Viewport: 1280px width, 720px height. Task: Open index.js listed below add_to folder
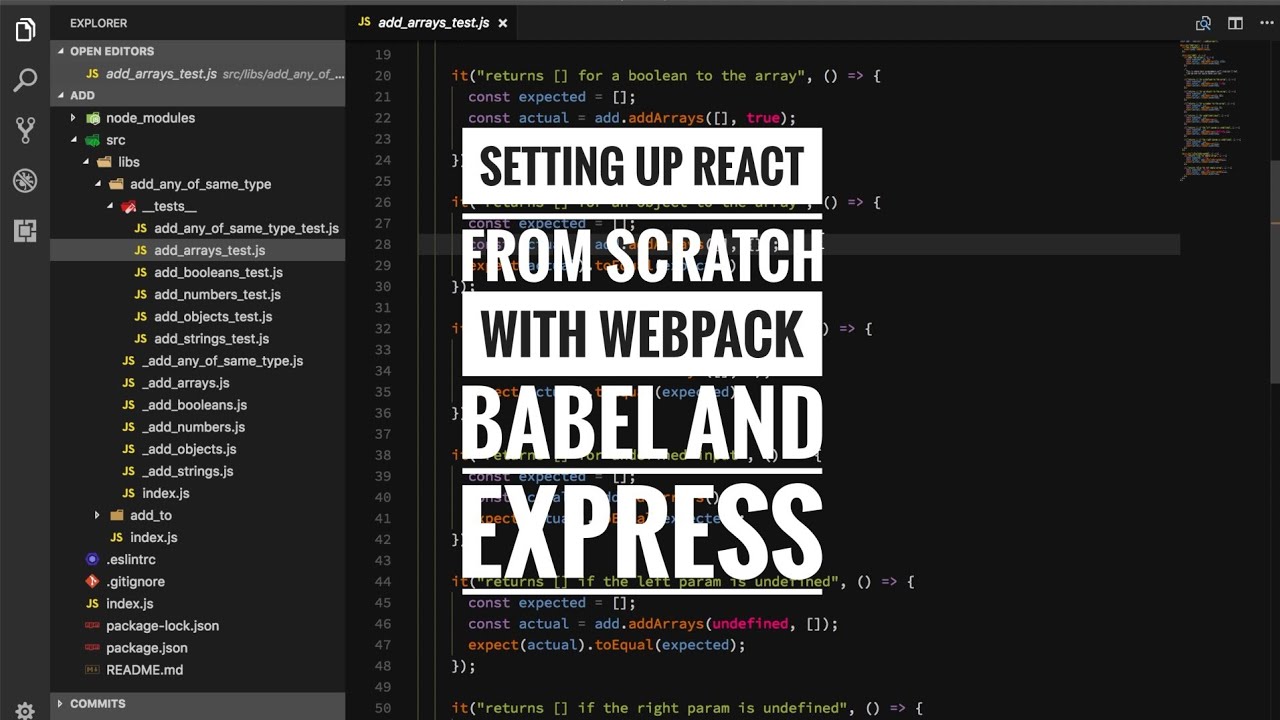click(198, 537)
